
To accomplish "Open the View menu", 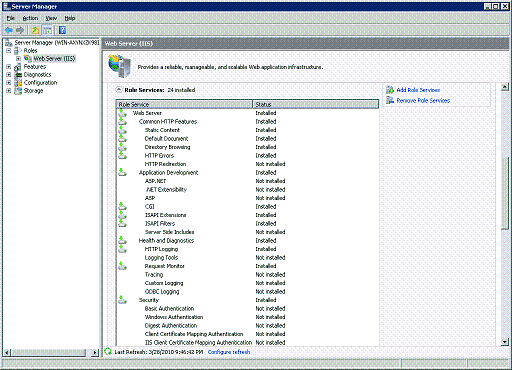I will pyautogui.click(x=51, y=18).
